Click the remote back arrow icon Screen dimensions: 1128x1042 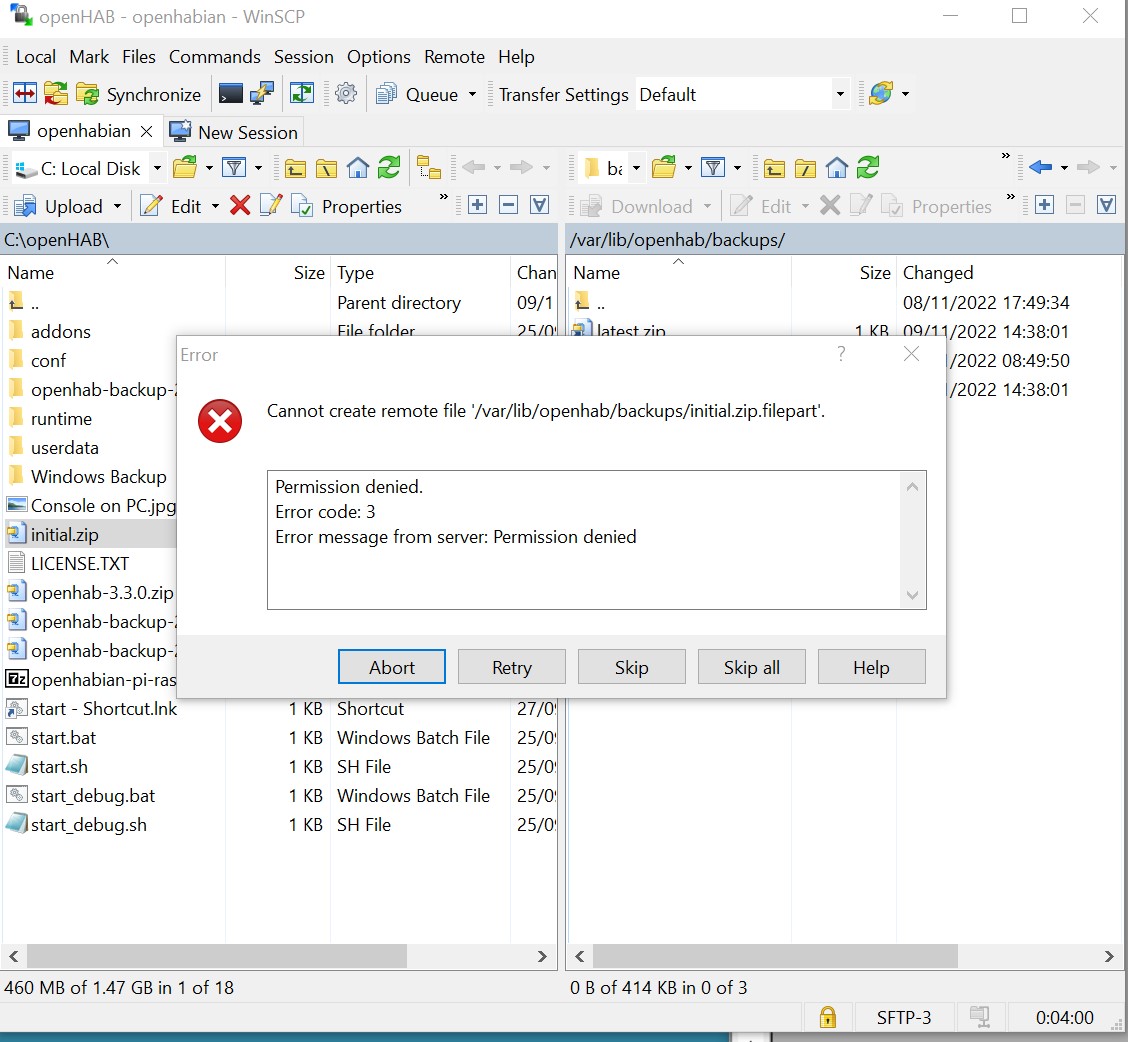1040,168
